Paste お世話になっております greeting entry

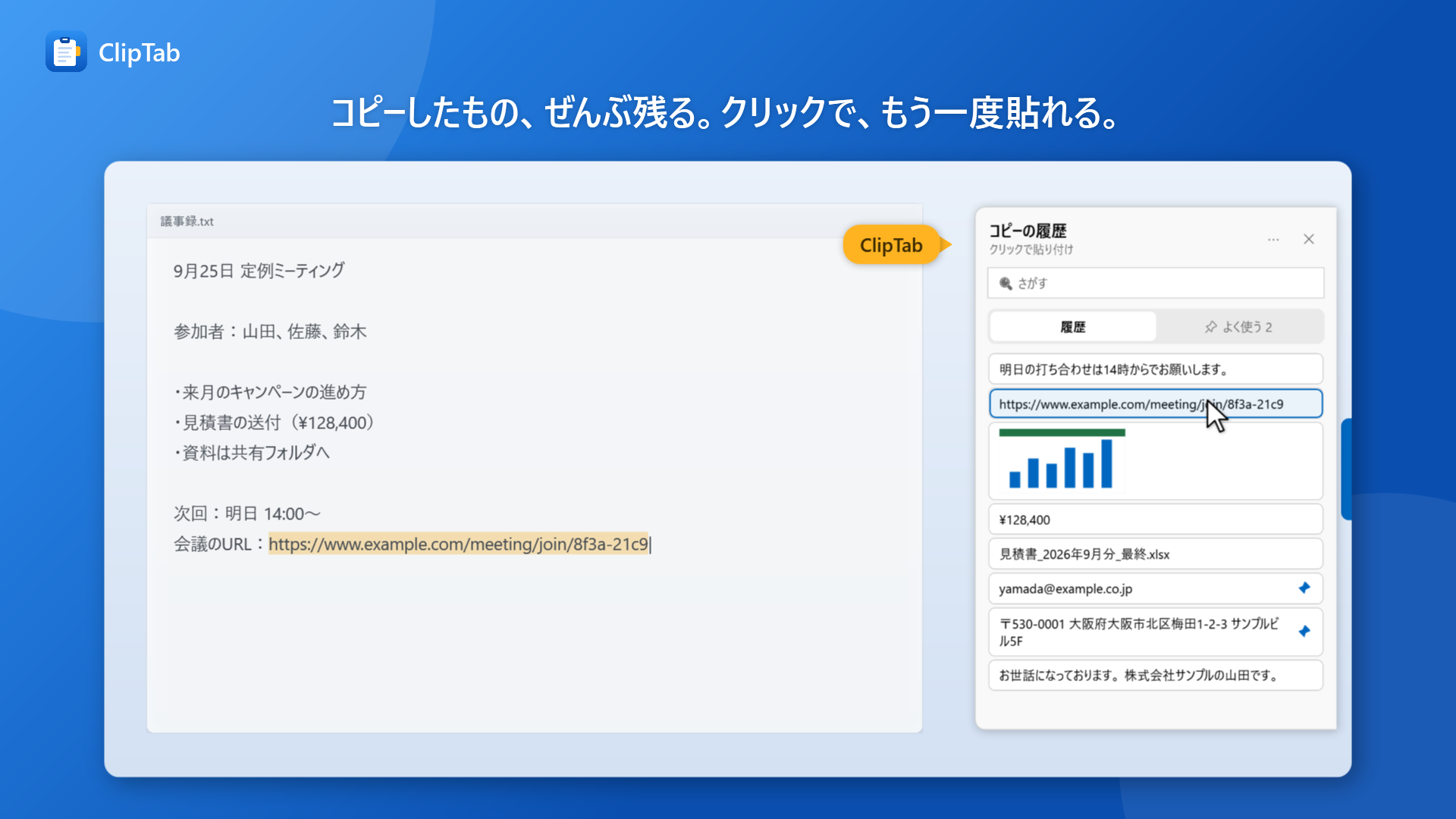1156,675
